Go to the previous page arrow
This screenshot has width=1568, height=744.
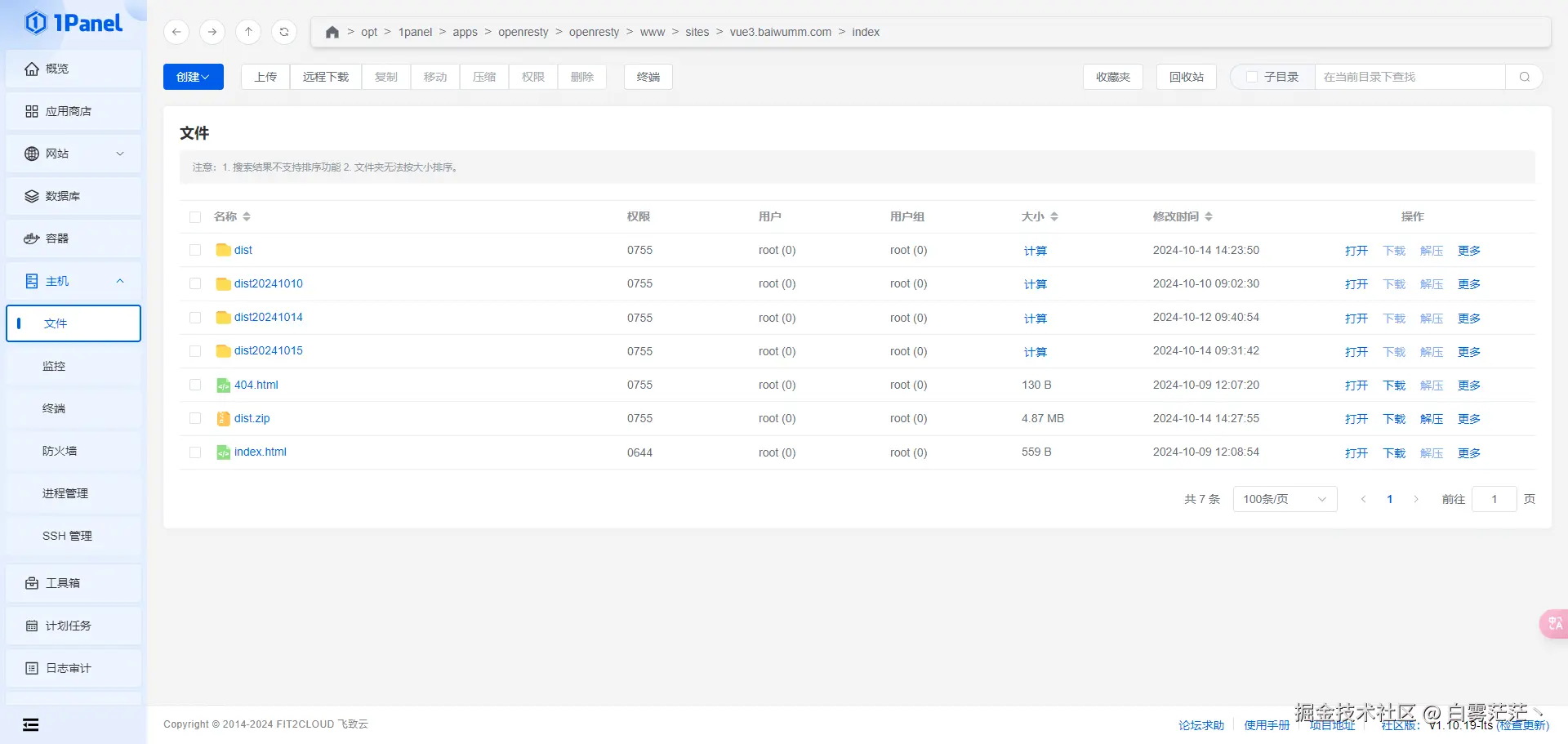pos(1363,499)
